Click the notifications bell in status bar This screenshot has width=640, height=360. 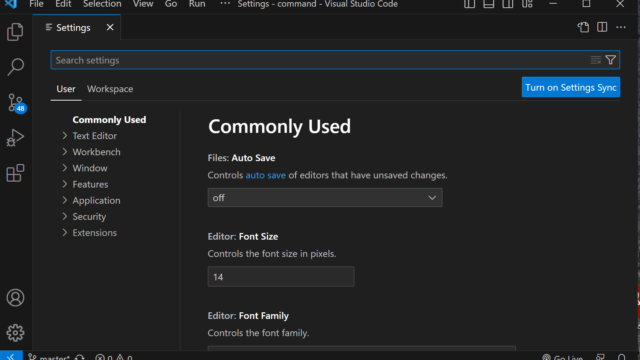pos(621,357)
